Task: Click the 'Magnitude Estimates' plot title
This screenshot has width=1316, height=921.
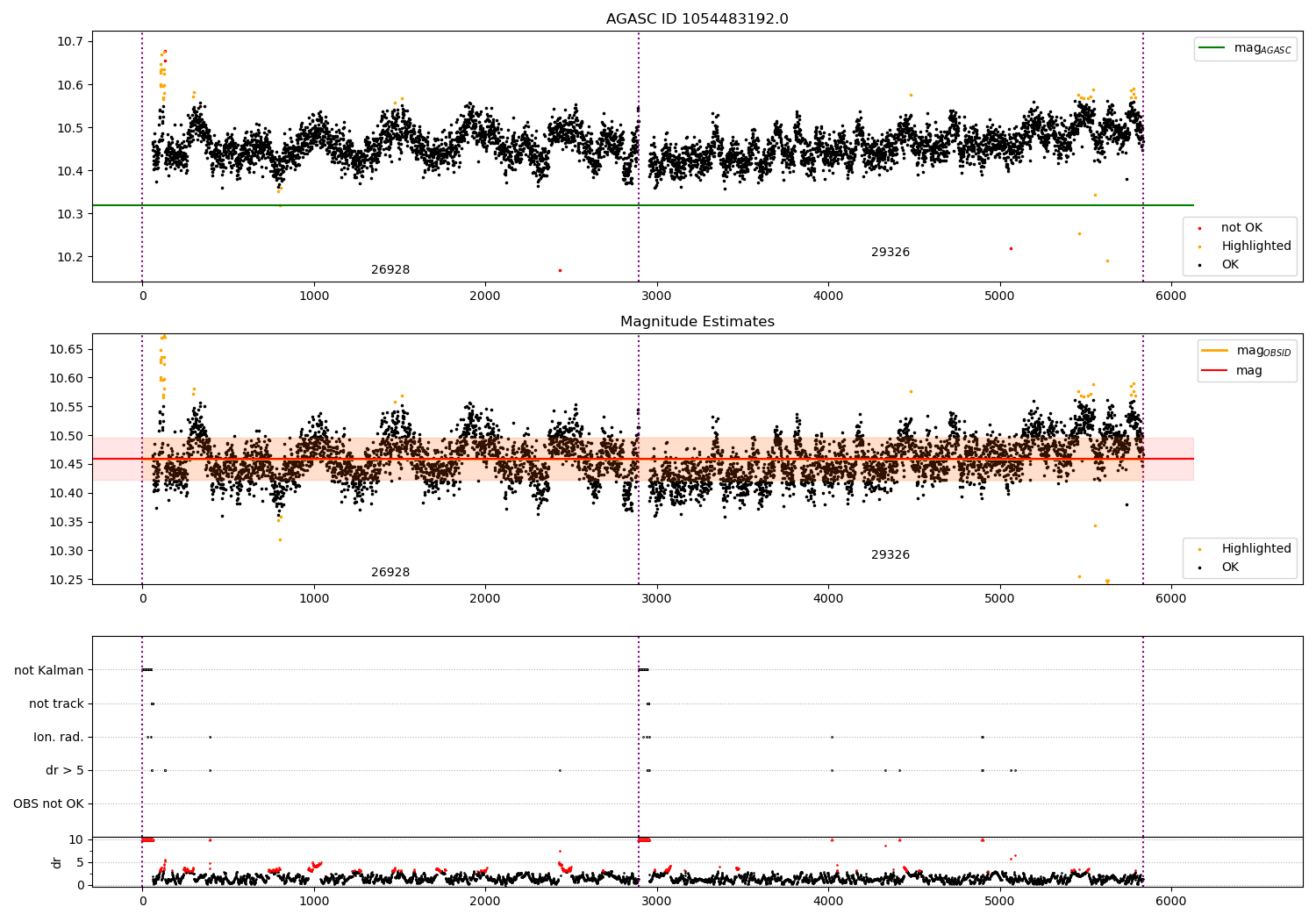Action: point(697,322)
